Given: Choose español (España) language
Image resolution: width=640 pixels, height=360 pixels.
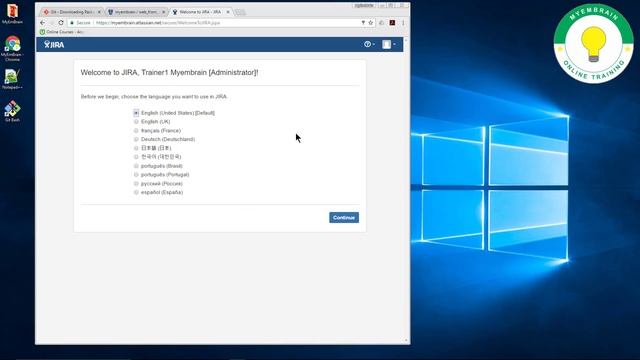Looking at the screenshot, I should 136,192.
